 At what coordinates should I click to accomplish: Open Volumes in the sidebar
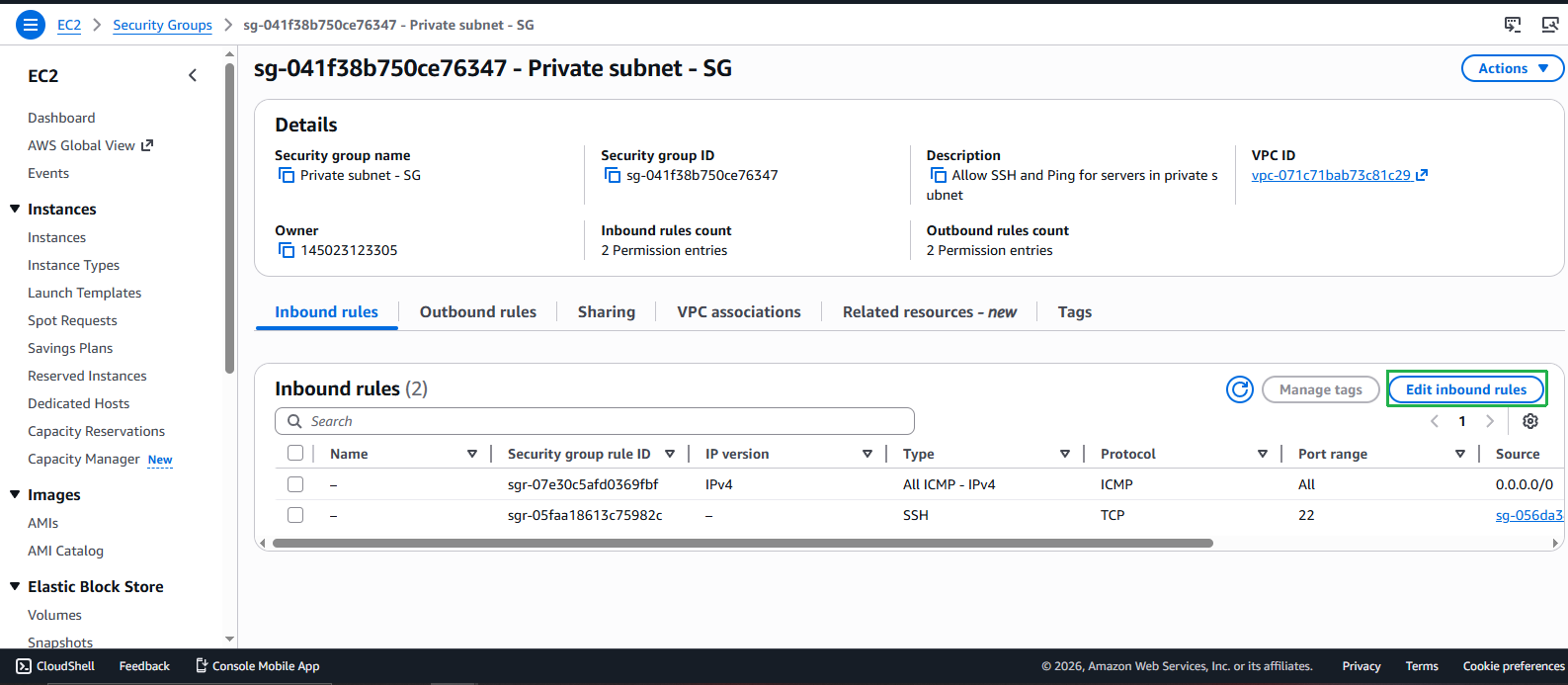(x=54, y=615)
